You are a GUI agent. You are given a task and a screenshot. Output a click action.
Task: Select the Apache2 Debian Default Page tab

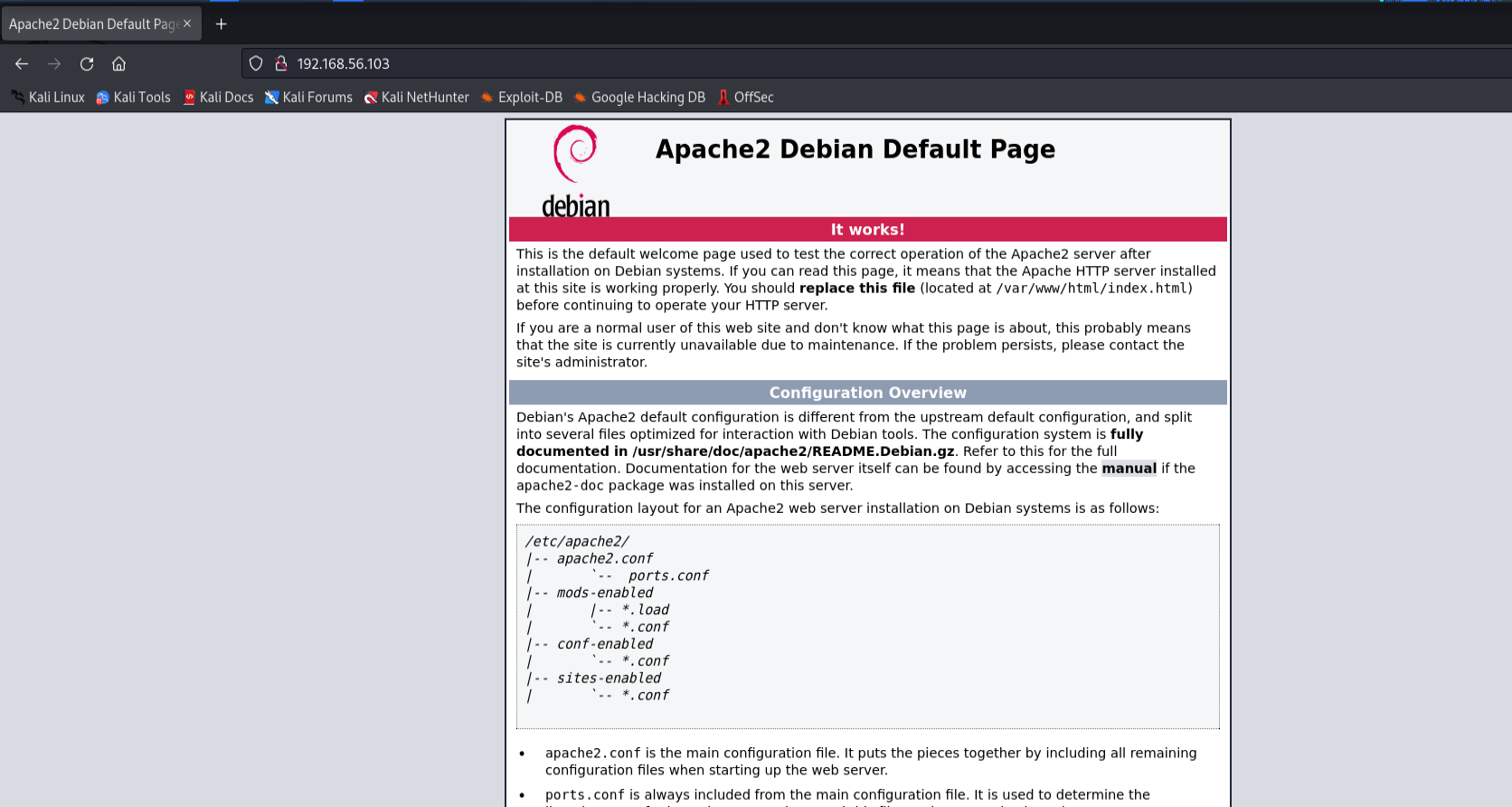(90, 24)
